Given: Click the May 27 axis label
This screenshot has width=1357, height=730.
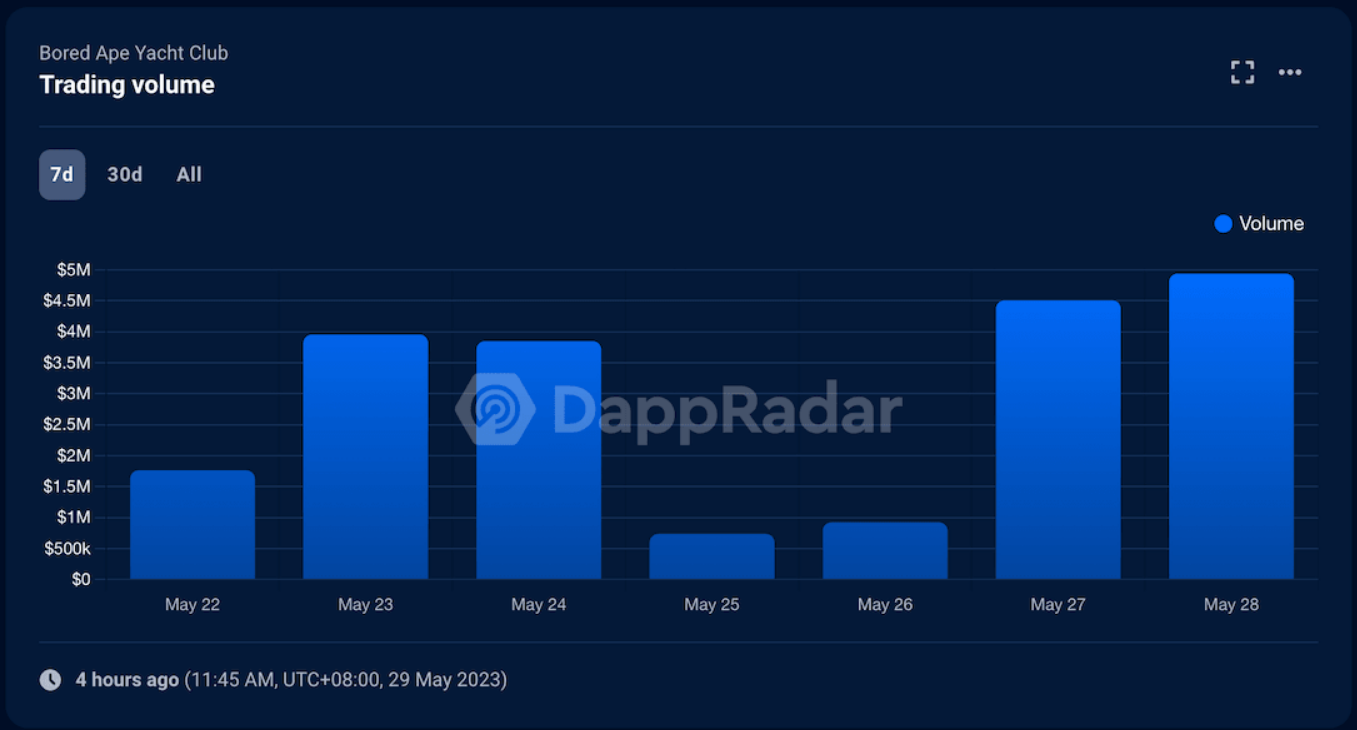Looking at the screenshot, I should (1058, 605).
